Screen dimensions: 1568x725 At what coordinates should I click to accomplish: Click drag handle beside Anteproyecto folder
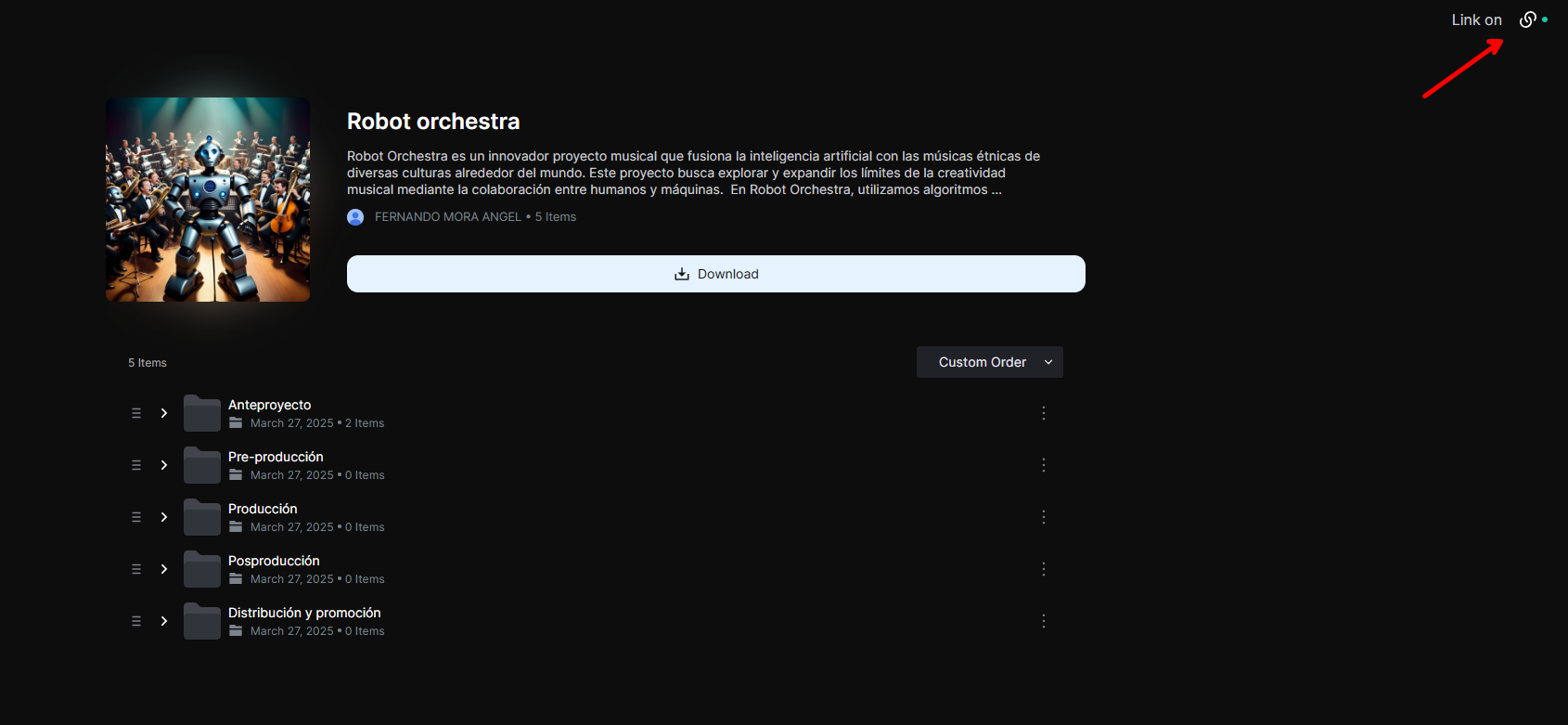point(136,413)
